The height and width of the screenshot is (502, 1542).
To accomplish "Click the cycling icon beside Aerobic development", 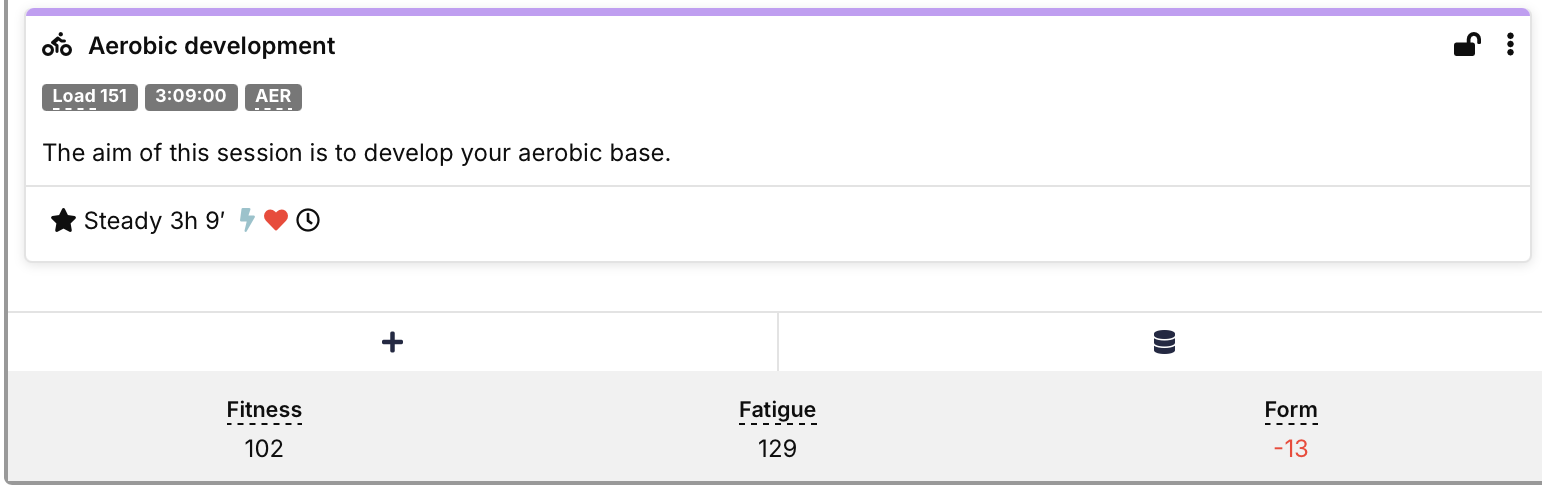I will 58,46.
